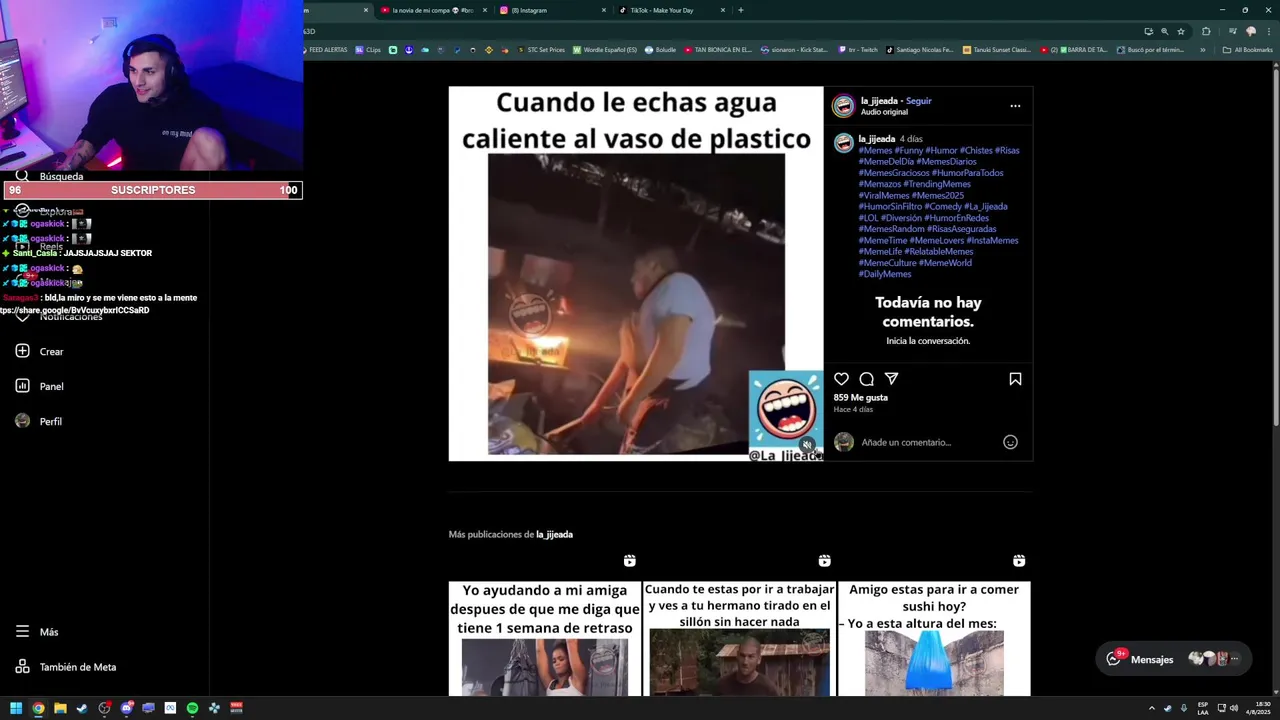This screenshot has width=1280, height=720.
Task: Open Spotify from the taskbar
Action: [192, 708]
